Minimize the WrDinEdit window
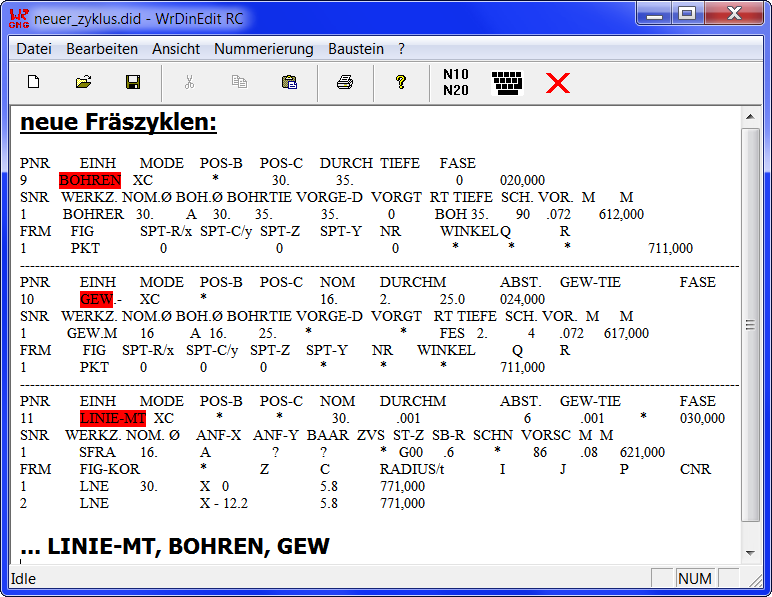Image resolution: width=772 pixels, height=597 pixels. (x=655, y=13)
